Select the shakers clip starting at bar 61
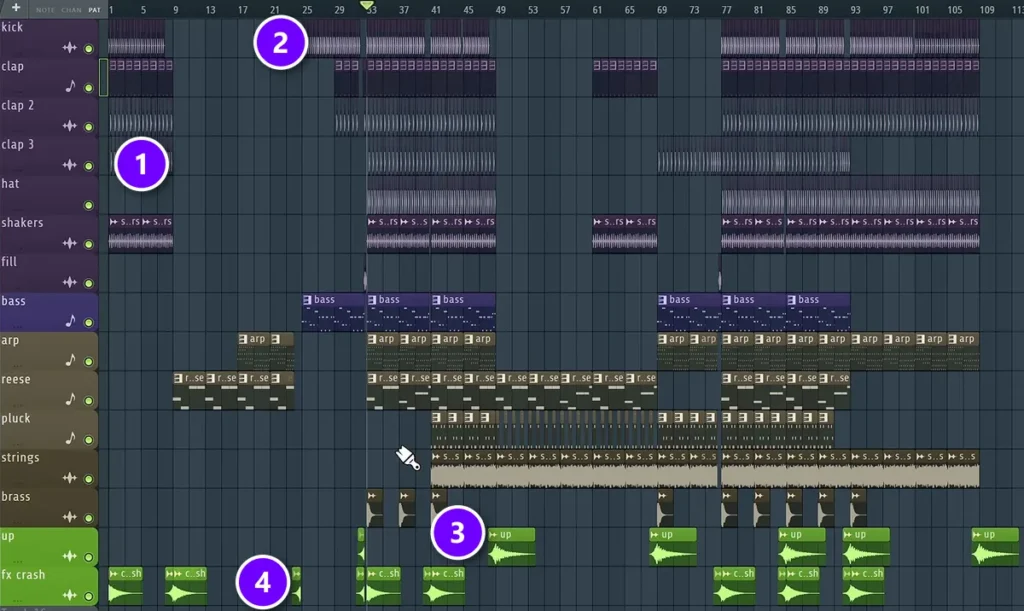Viewport: 1024px width, 611px height. (609, 234)
